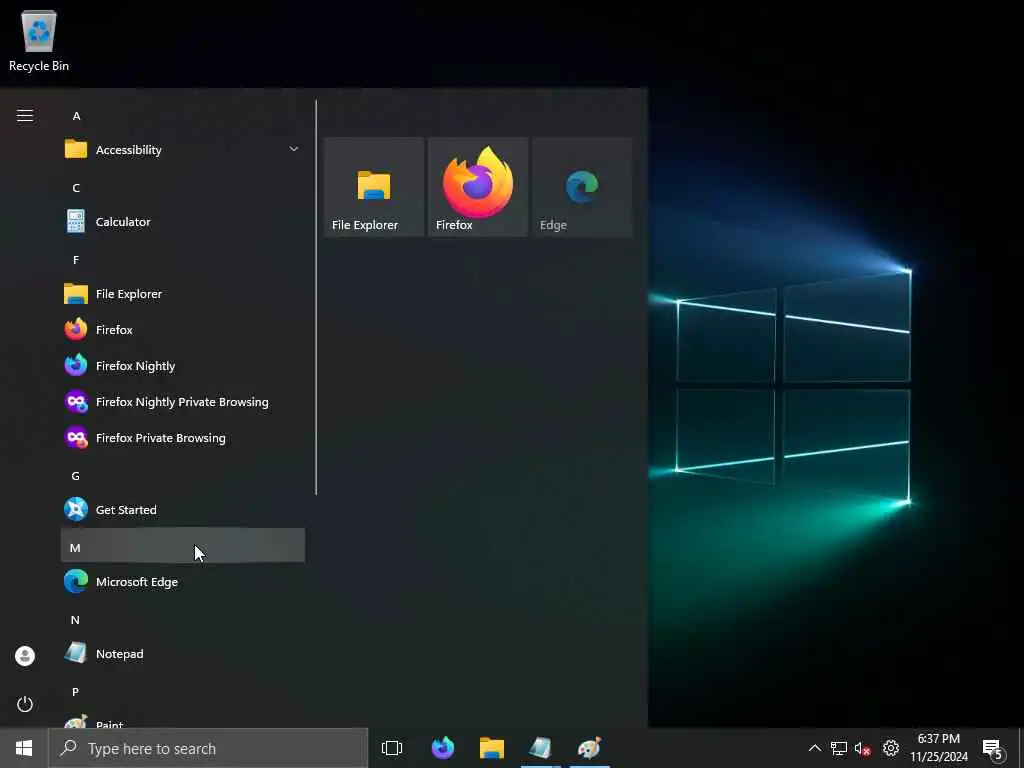This screenshot has height=768, width=1024.
Task: Open the clock and date flyout
Action: [939, 748]
